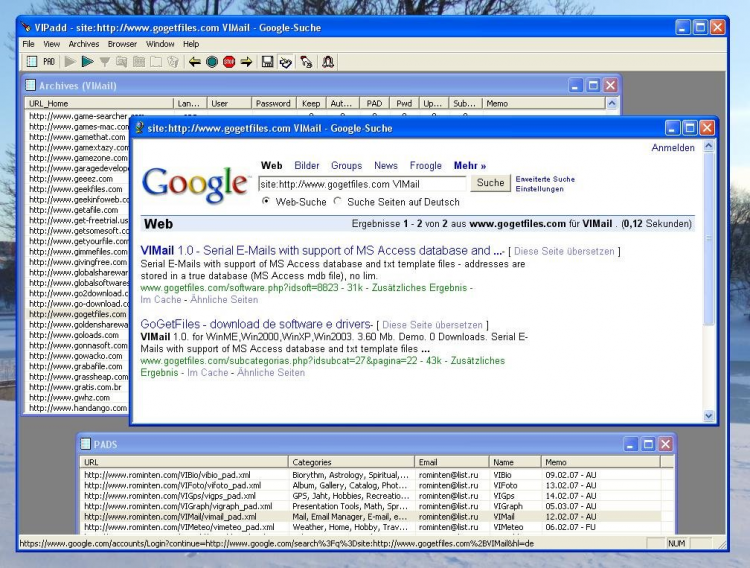Maximize the PADS window
This screenshot has width=750, height=568.
[x=648, y=444]
